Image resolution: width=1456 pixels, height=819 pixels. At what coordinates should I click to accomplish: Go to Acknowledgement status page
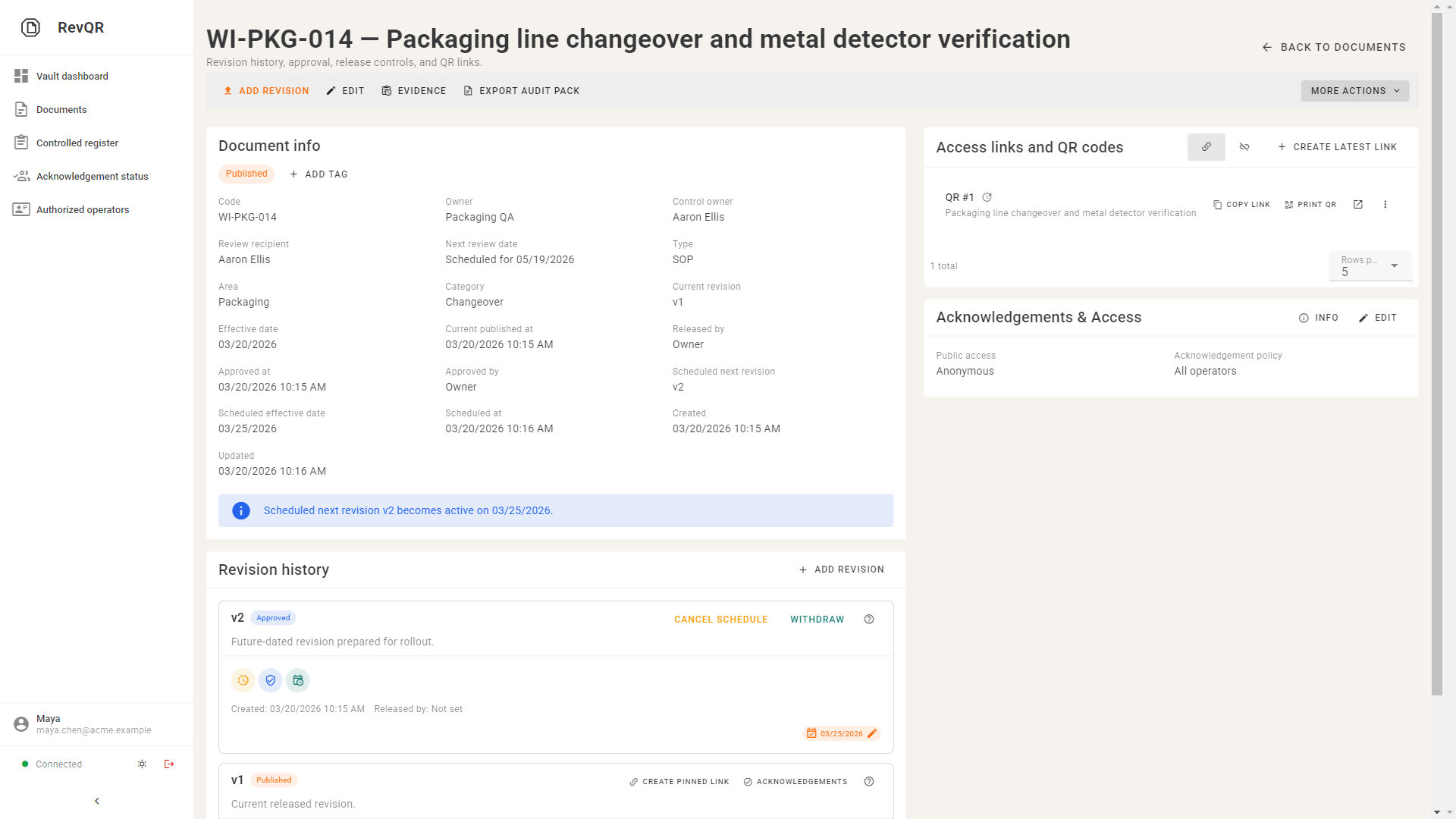point(92,176)
